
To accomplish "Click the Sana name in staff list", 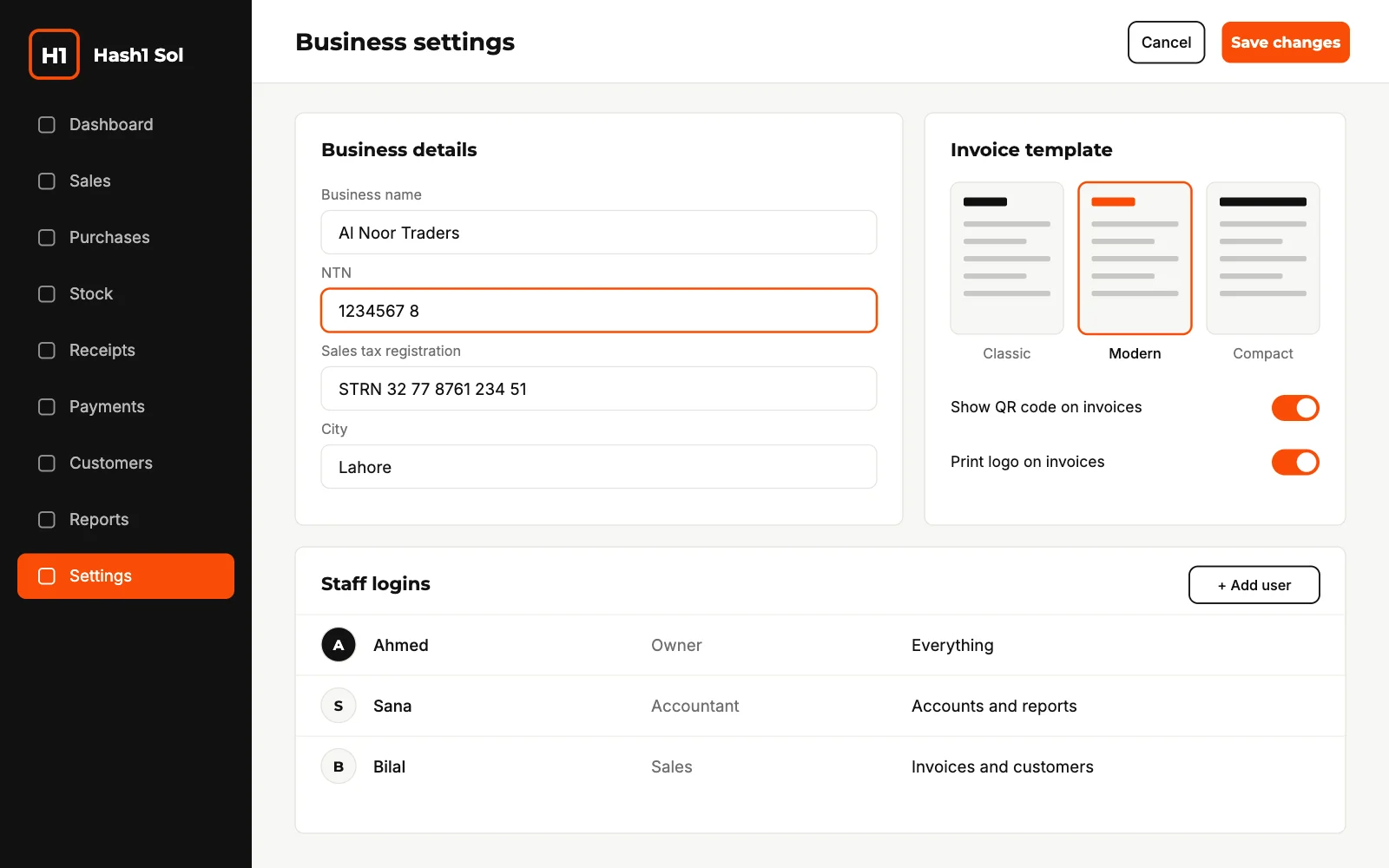I will 392,706.
